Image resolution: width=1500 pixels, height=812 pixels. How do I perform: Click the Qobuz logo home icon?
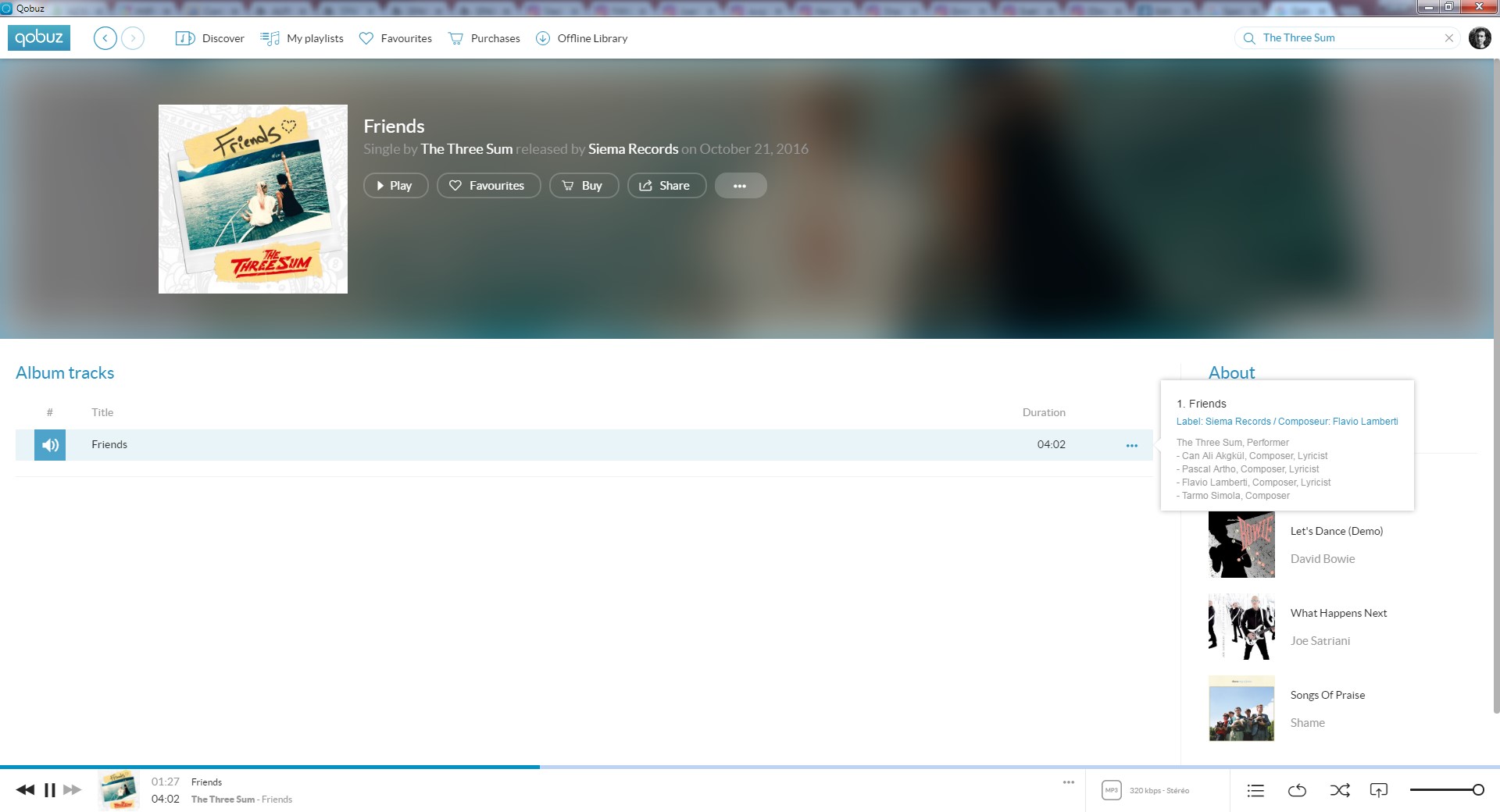(x=39, y=37)
